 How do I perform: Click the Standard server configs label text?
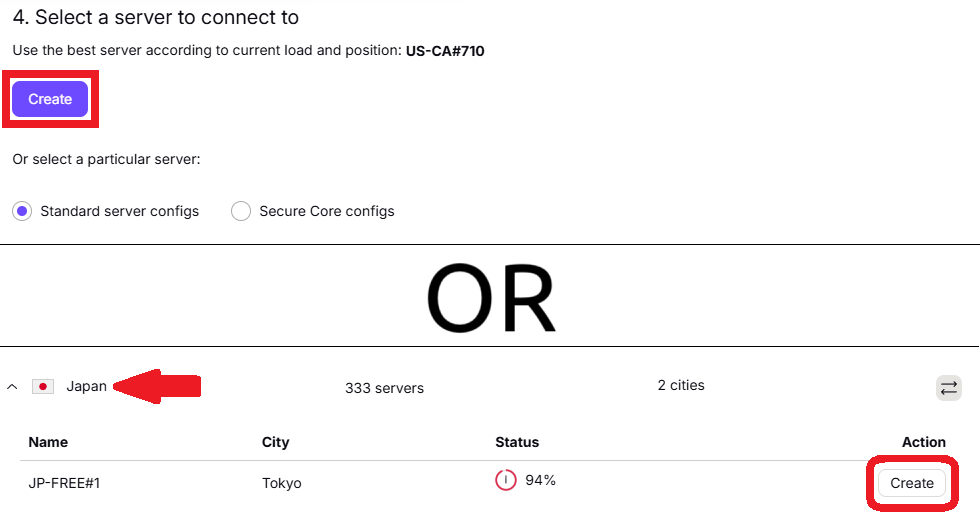pos(119,211)
